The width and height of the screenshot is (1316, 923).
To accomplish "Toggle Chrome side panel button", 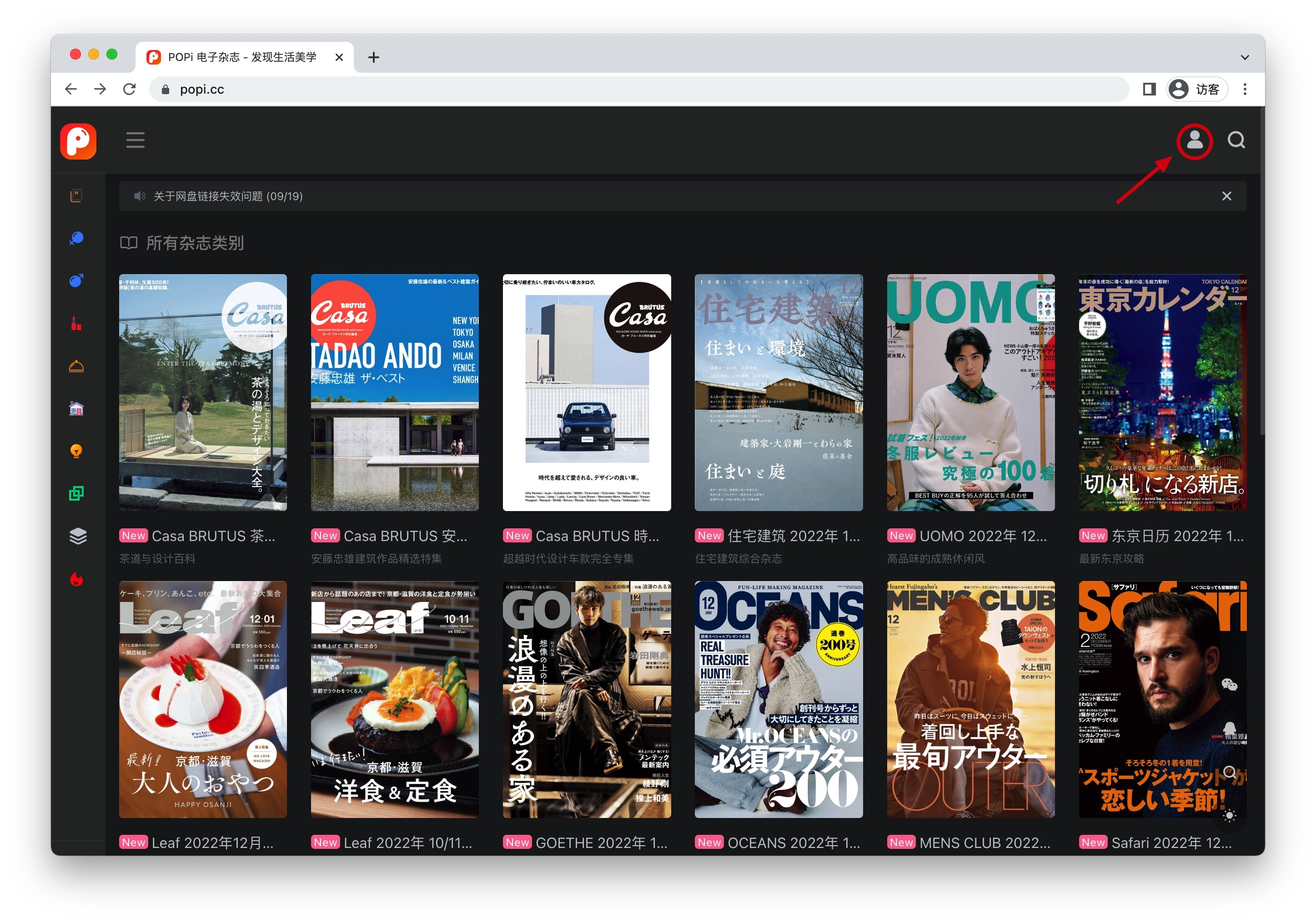I will (1149, 90).
